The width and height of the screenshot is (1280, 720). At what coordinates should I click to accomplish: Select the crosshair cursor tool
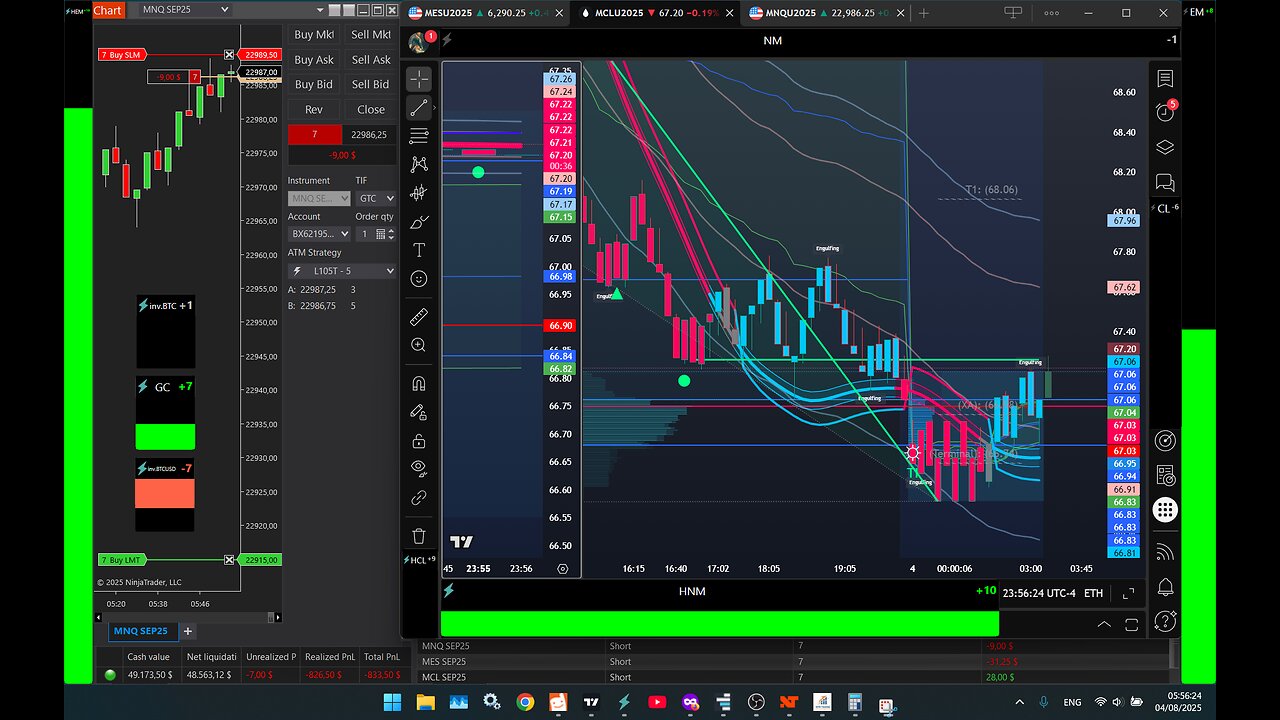(x=419, y=79)
